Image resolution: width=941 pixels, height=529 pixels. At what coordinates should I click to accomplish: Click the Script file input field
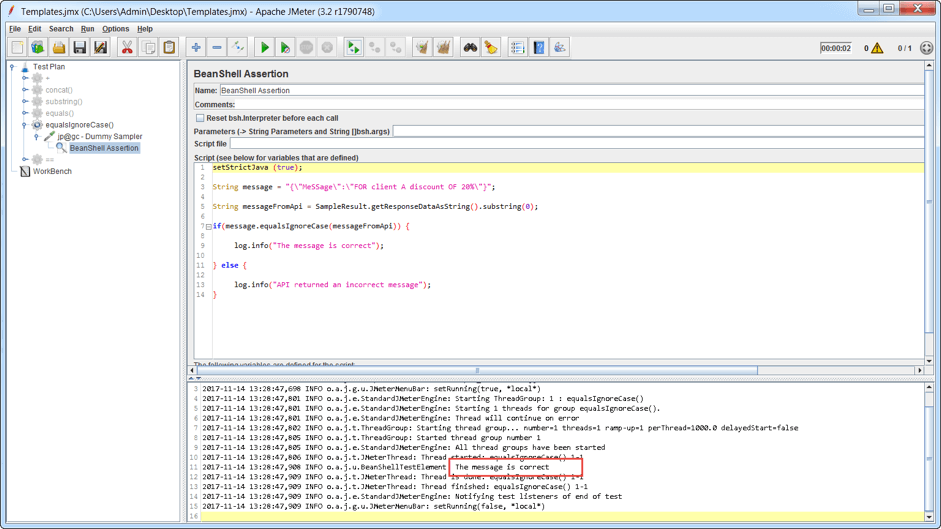pos(577,144)
